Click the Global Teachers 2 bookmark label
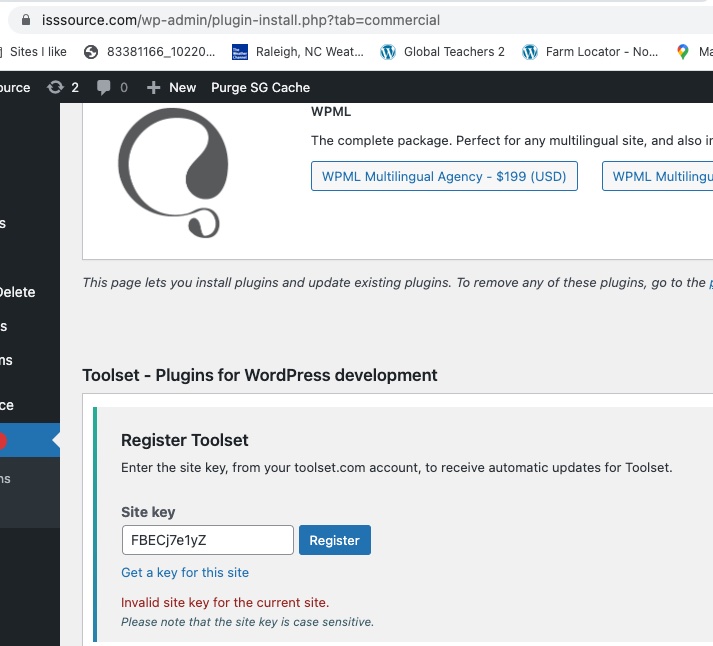Viewport: 713px width, 646px height. pos(454,52)
